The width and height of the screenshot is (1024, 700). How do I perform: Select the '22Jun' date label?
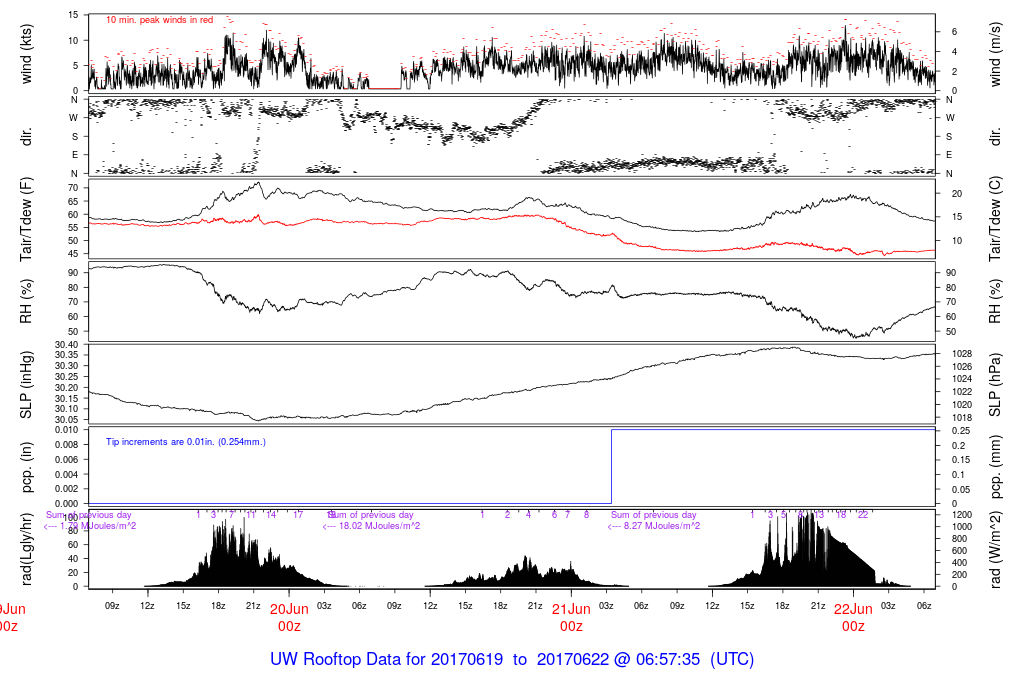click(853, 609)
